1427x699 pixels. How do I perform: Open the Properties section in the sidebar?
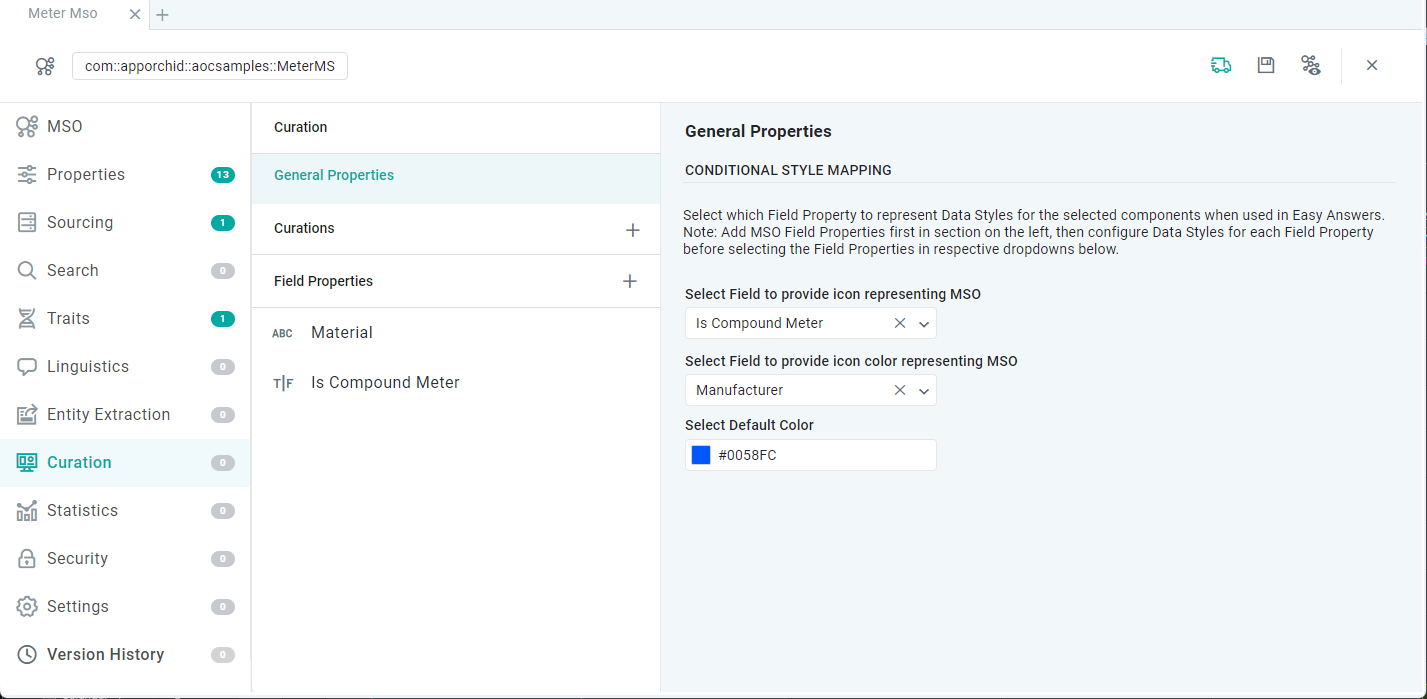(86, 175)
